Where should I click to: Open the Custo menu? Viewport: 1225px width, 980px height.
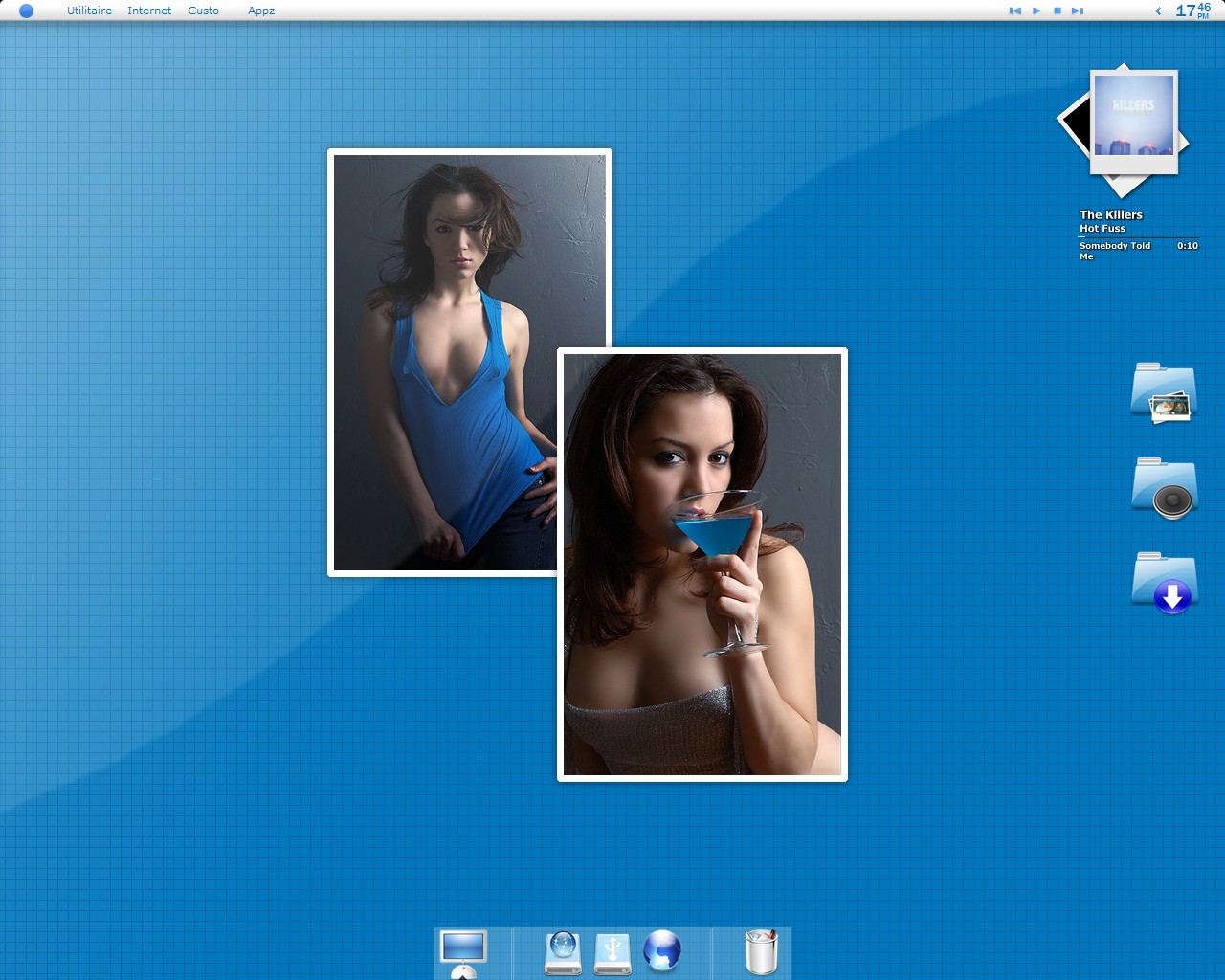[203, 11]
